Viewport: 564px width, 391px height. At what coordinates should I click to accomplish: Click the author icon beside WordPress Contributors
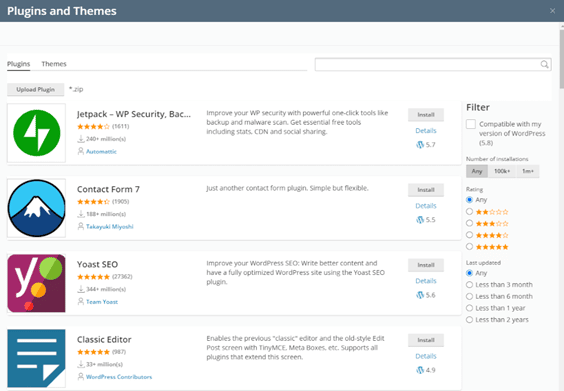click(81, 377)
